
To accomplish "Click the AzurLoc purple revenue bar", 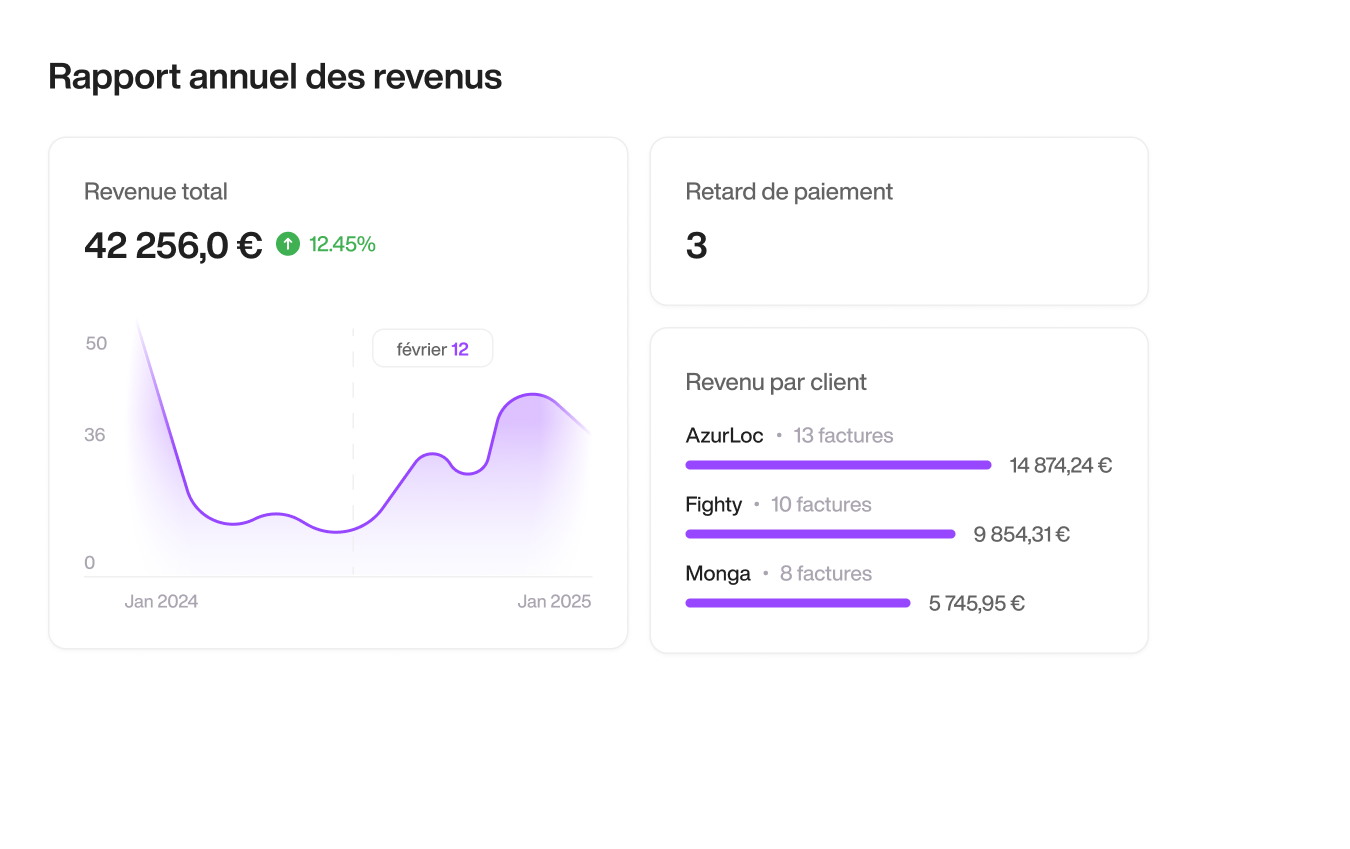I will tap(838, 465).
